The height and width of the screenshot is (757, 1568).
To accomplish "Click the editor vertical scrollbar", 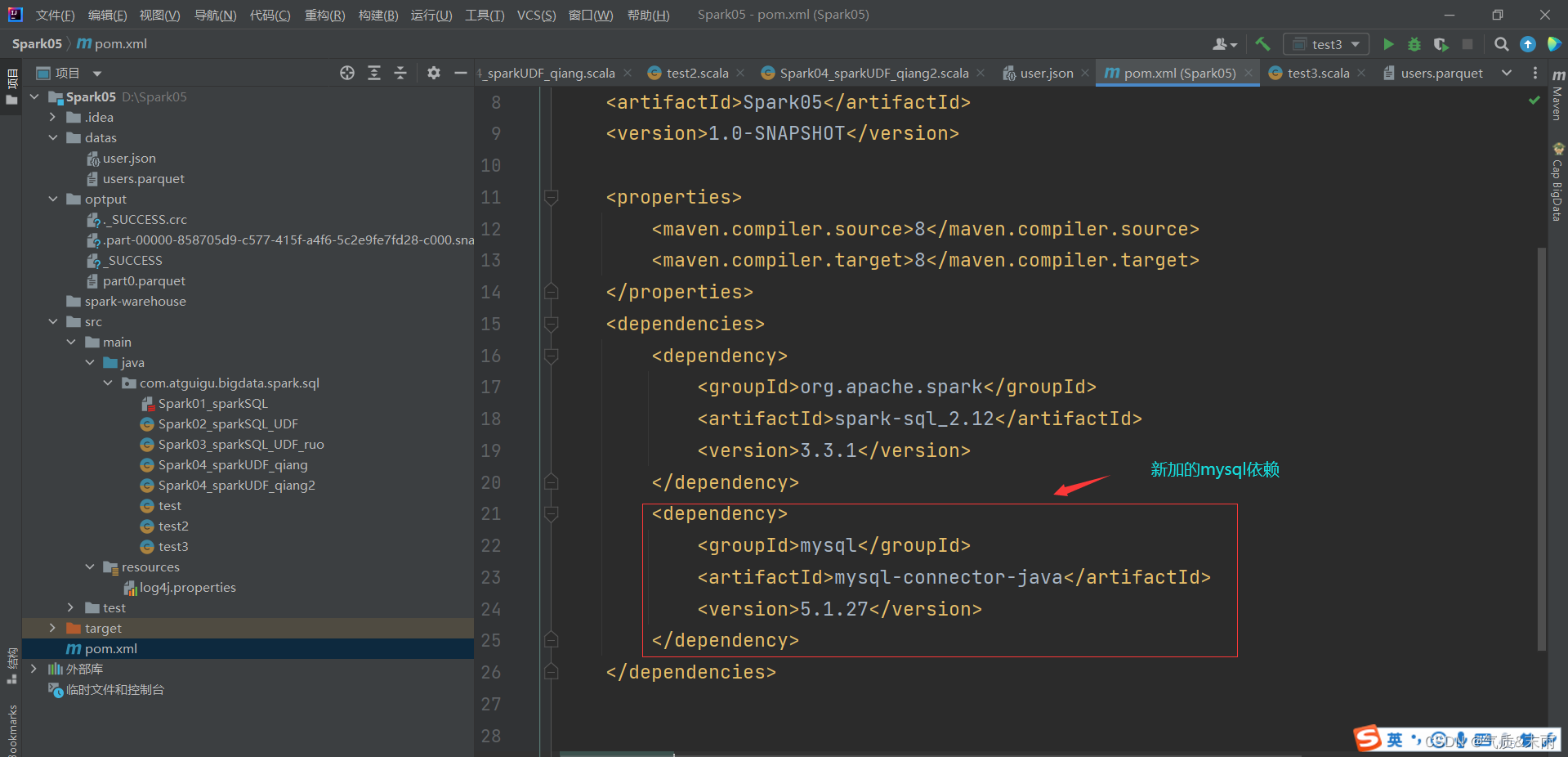I will point(1542,448).
